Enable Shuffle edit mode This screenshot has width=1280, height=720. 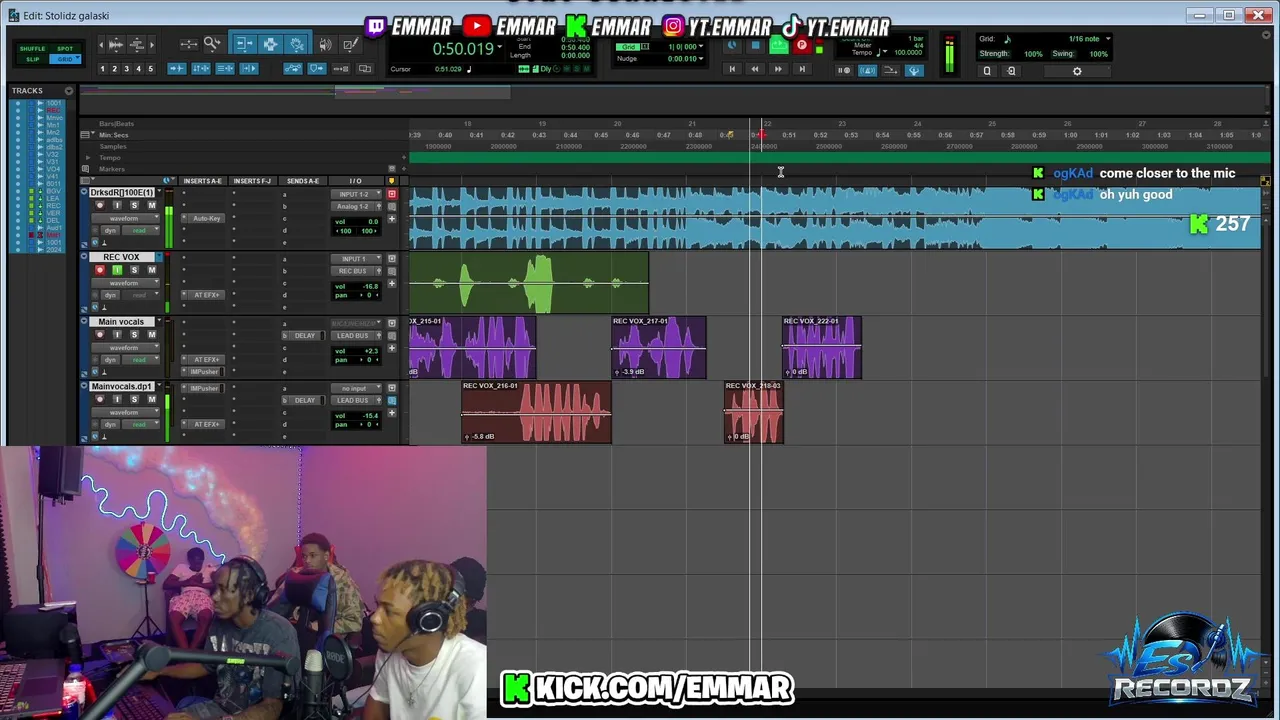(33, 49)
